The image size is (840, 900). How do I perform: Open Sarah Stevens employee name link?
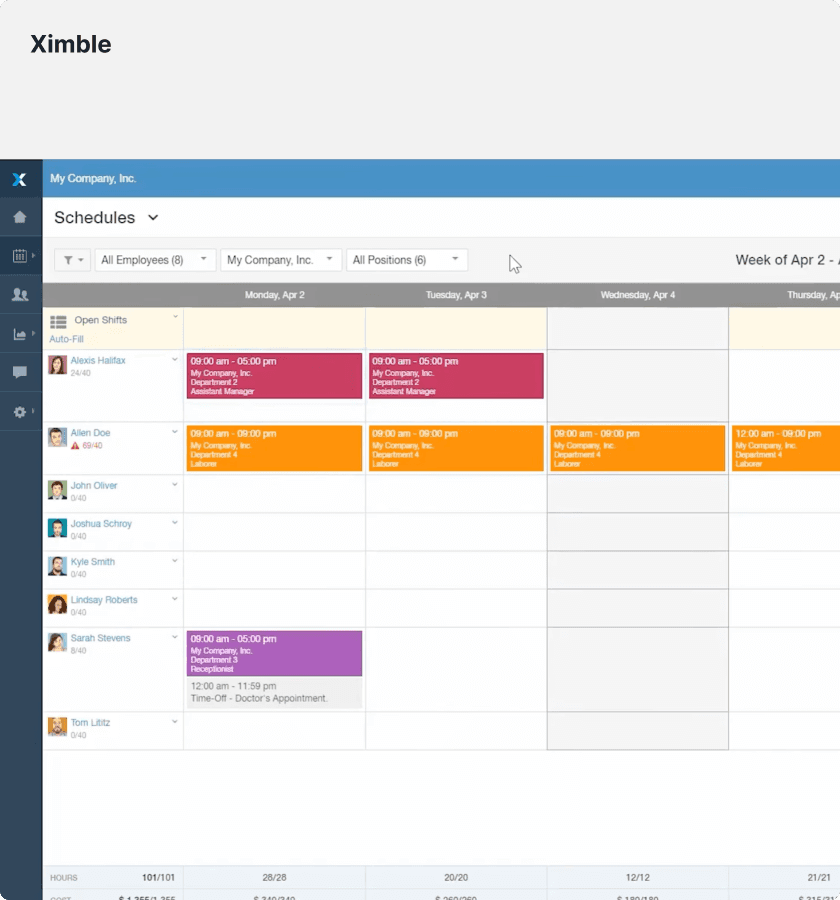[100, 638]
